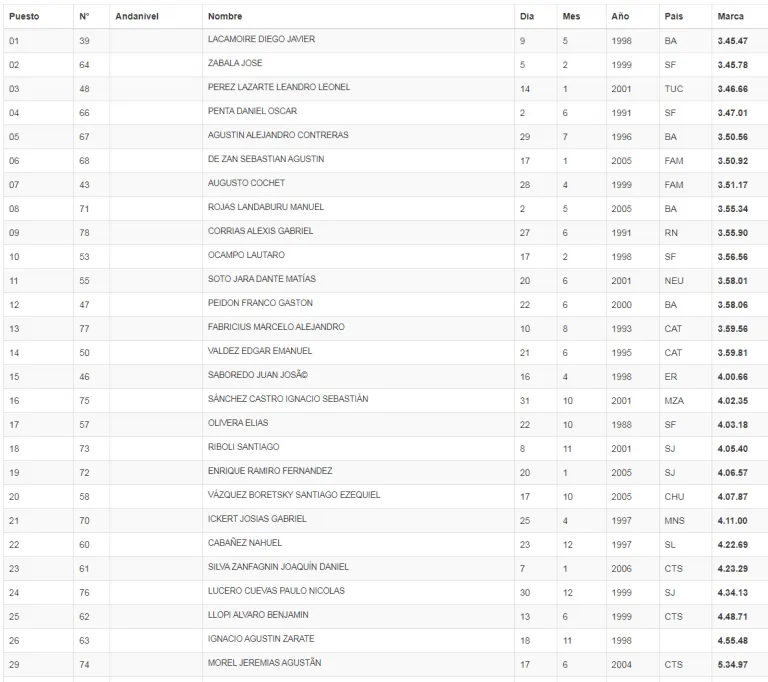Screen dimensions: 768x682
Task: Select the FABRICIUS MARCELO ALEJANDRO row
Action: click(x=276, y=327)
